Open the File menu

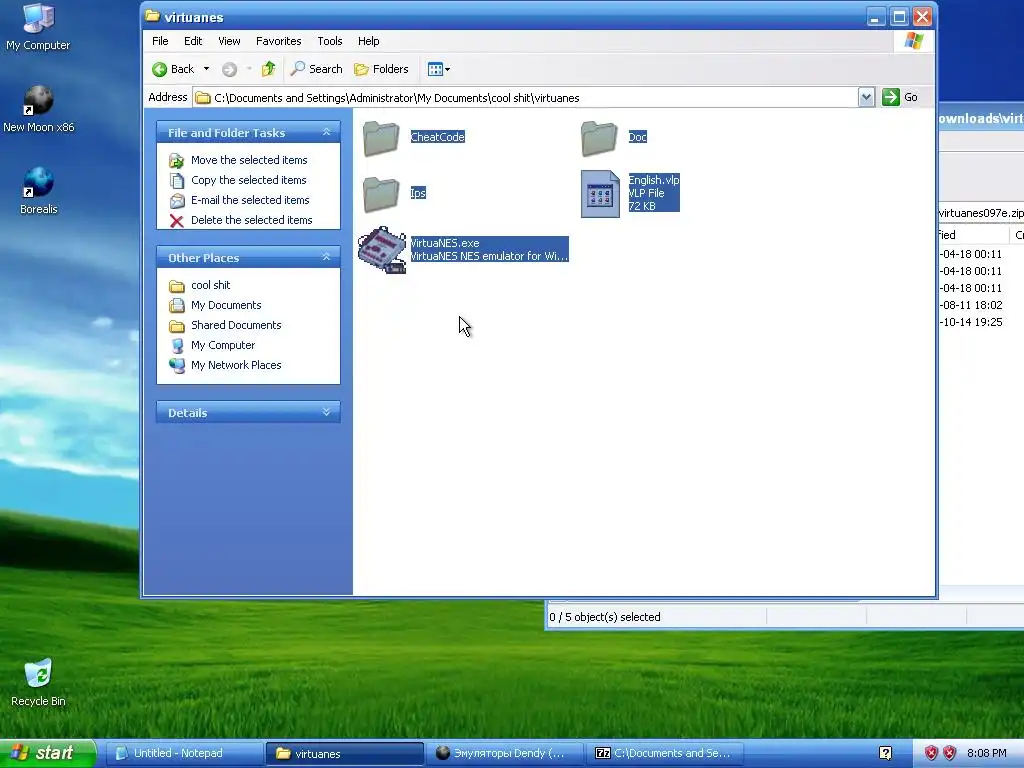click(x=160, y=41)
